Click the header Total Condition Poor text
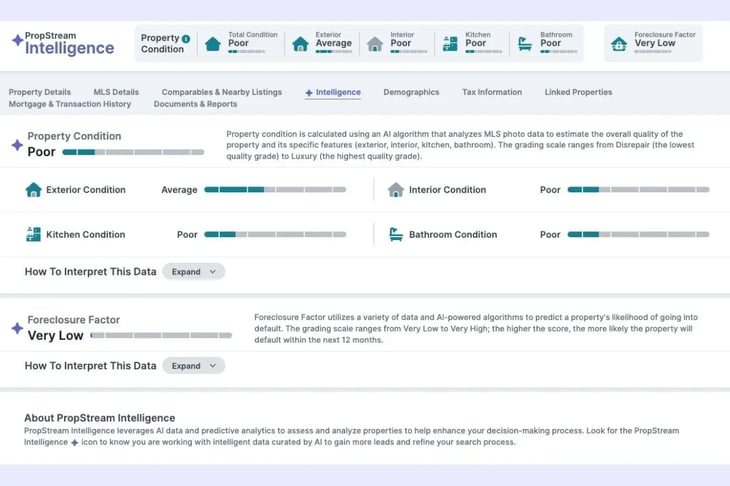730x486 pixels. pos(238,43)
